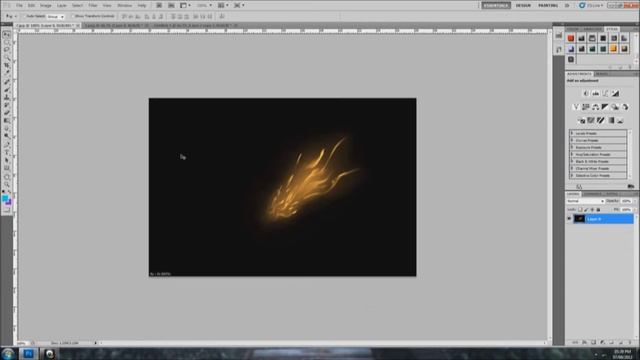The width and height of the screenshot is (640, 360).
Task: Select the Eyedropper tool
Action: tap(7, 73)
